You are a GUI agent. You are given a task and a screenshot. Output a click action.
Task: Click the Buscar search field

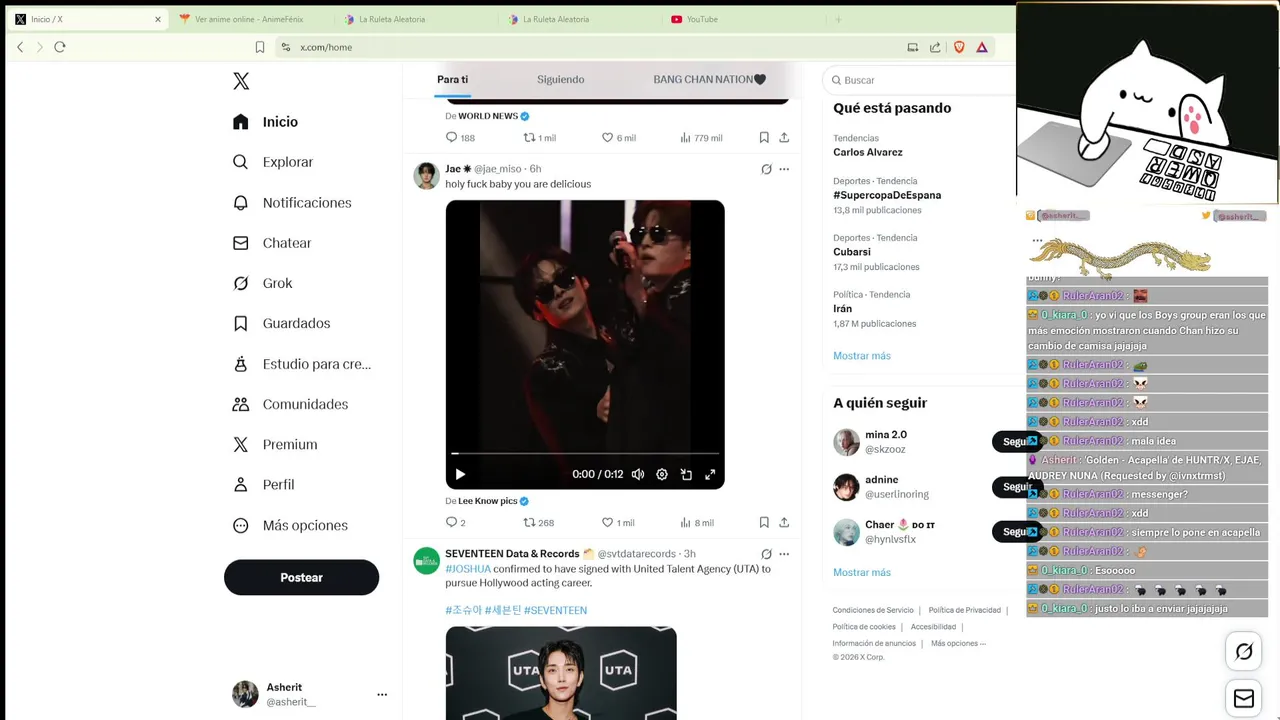[920, 80]
